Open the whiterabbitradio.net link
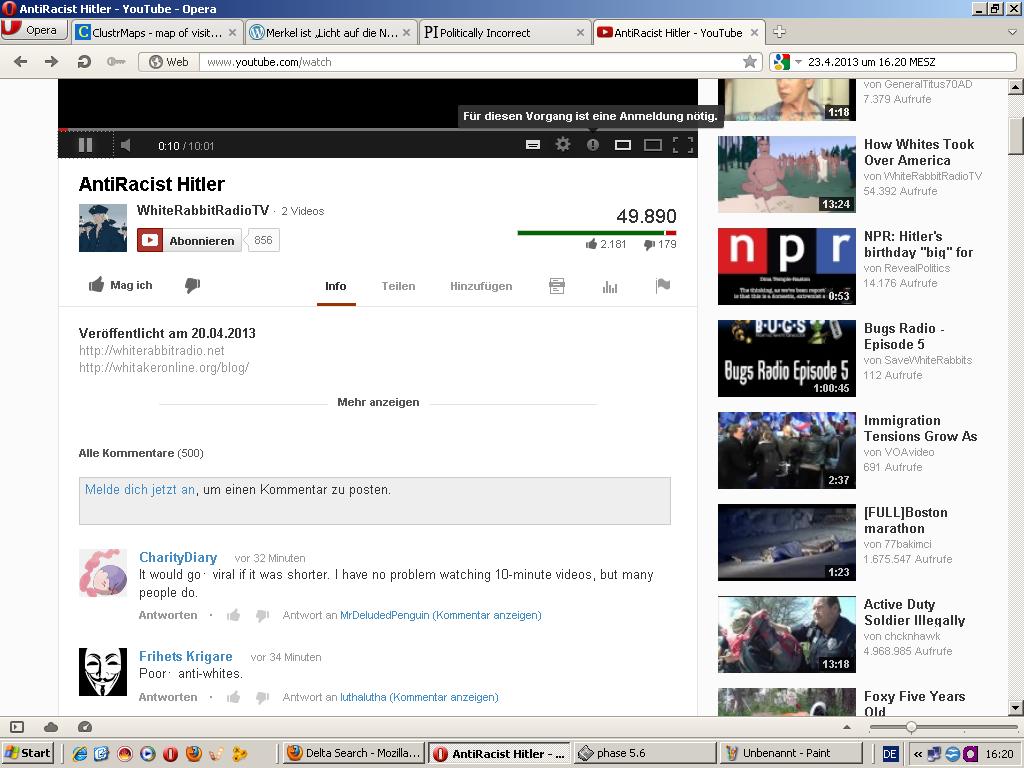The height and width of the screenshot is (768, 1024). point(152,351)
